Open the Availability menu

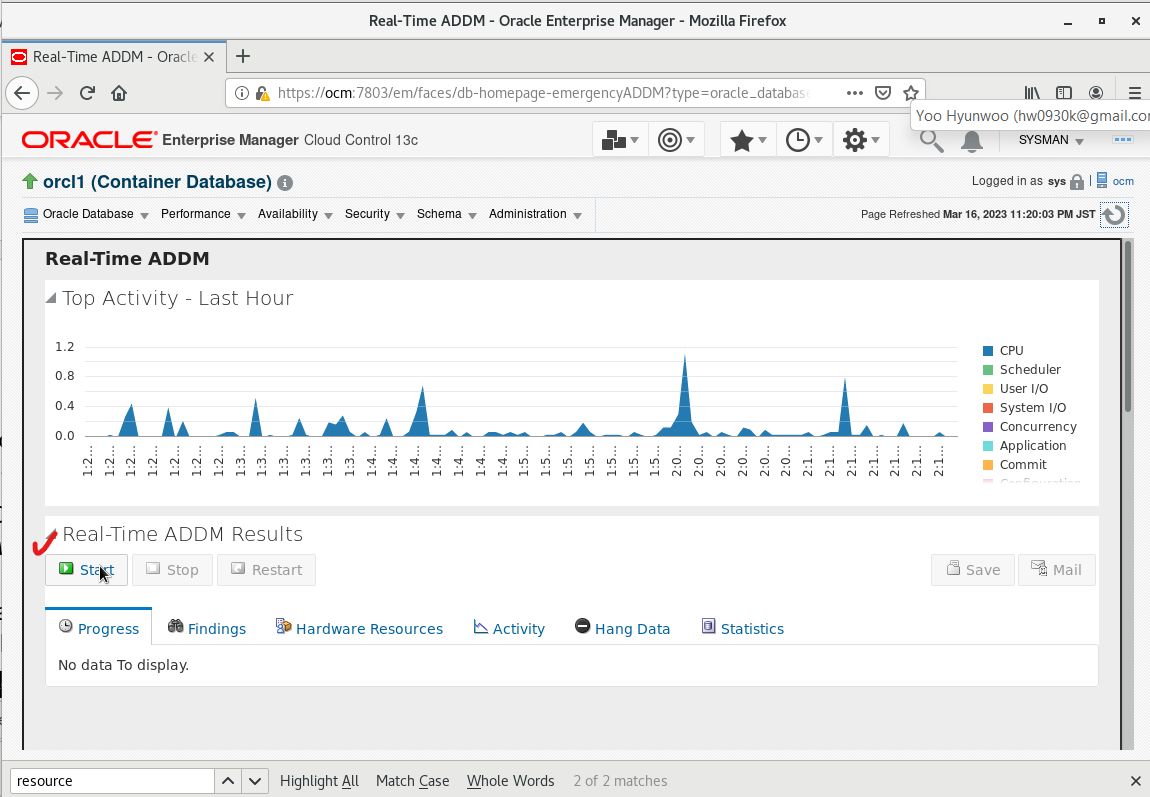295,214
